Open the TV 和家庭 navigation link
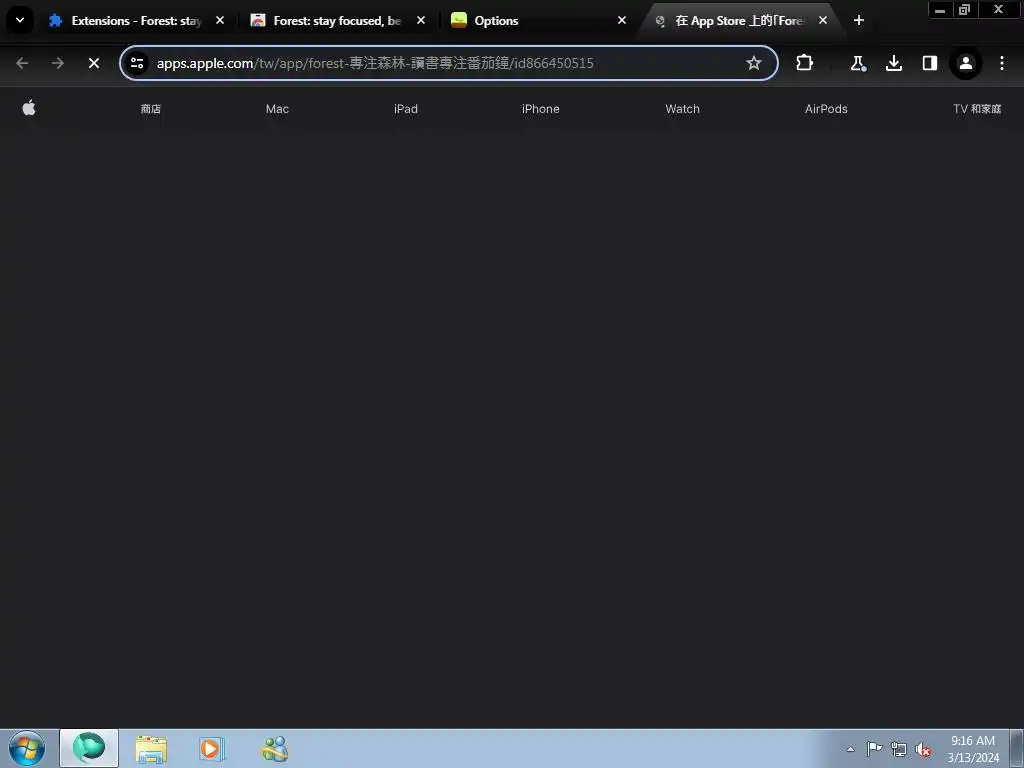The height and width of the screenshot is (768, 1024). coord(977,109)
